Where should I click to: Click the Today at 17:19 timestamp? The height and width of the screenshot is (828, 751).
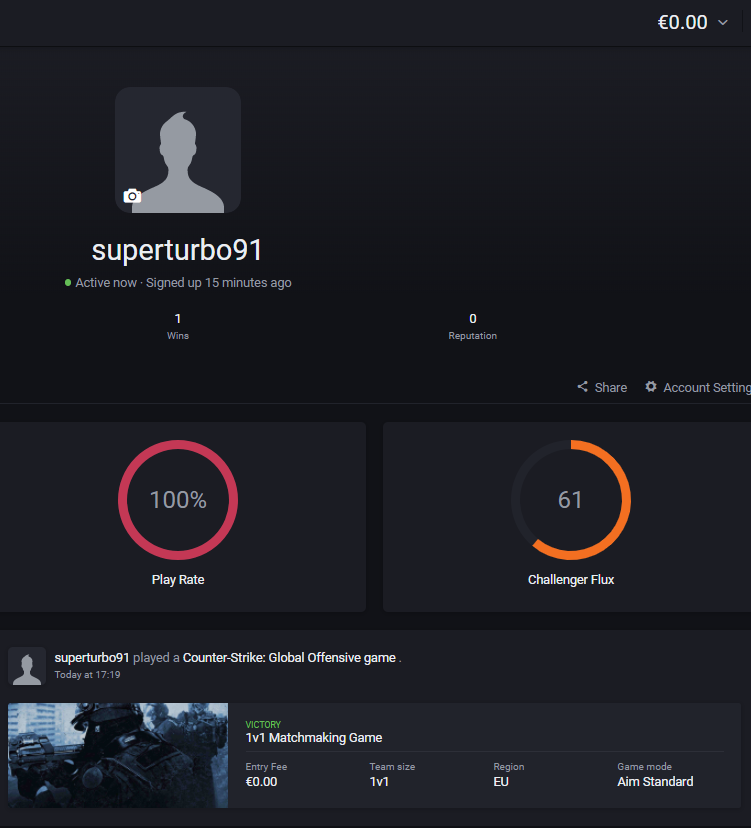88,675
